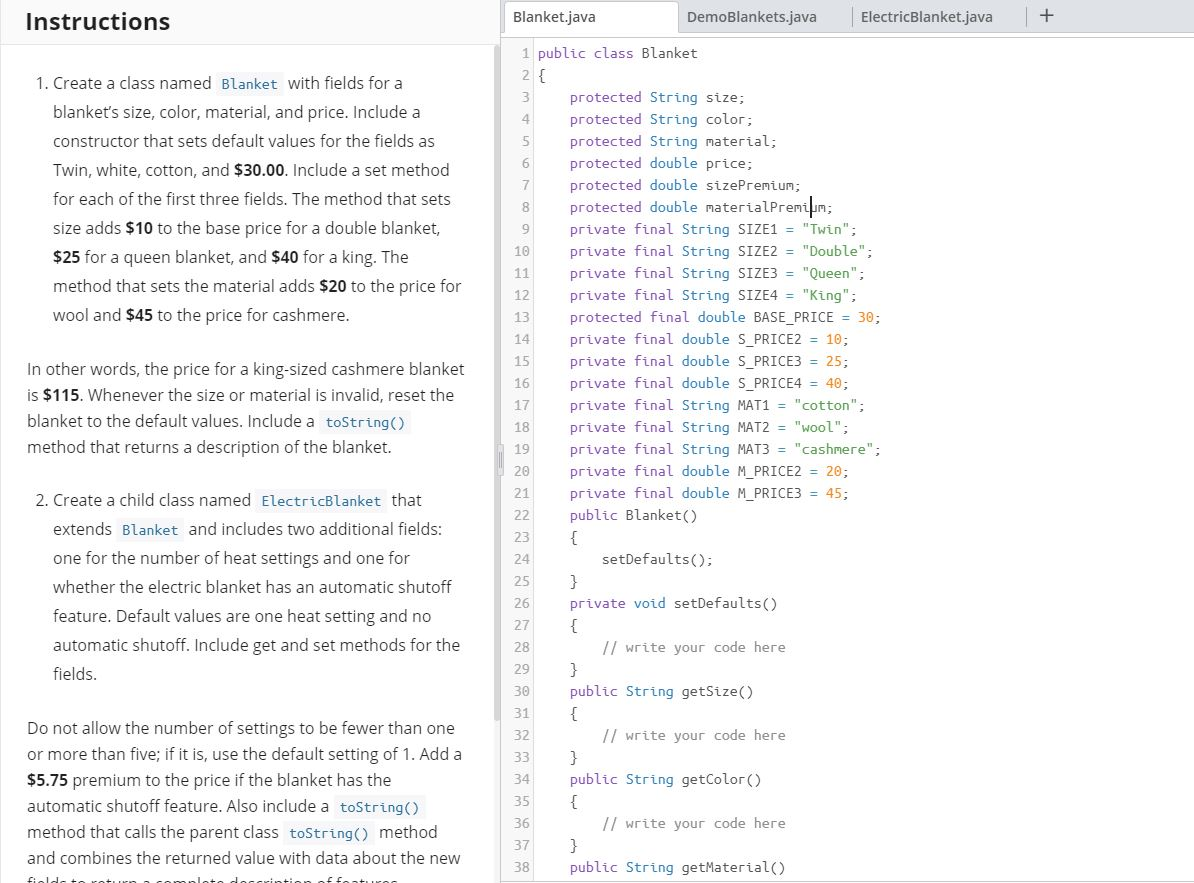
Task: Click the MAT3 = "cashmere" declaration line
Action: coord(724,450)
